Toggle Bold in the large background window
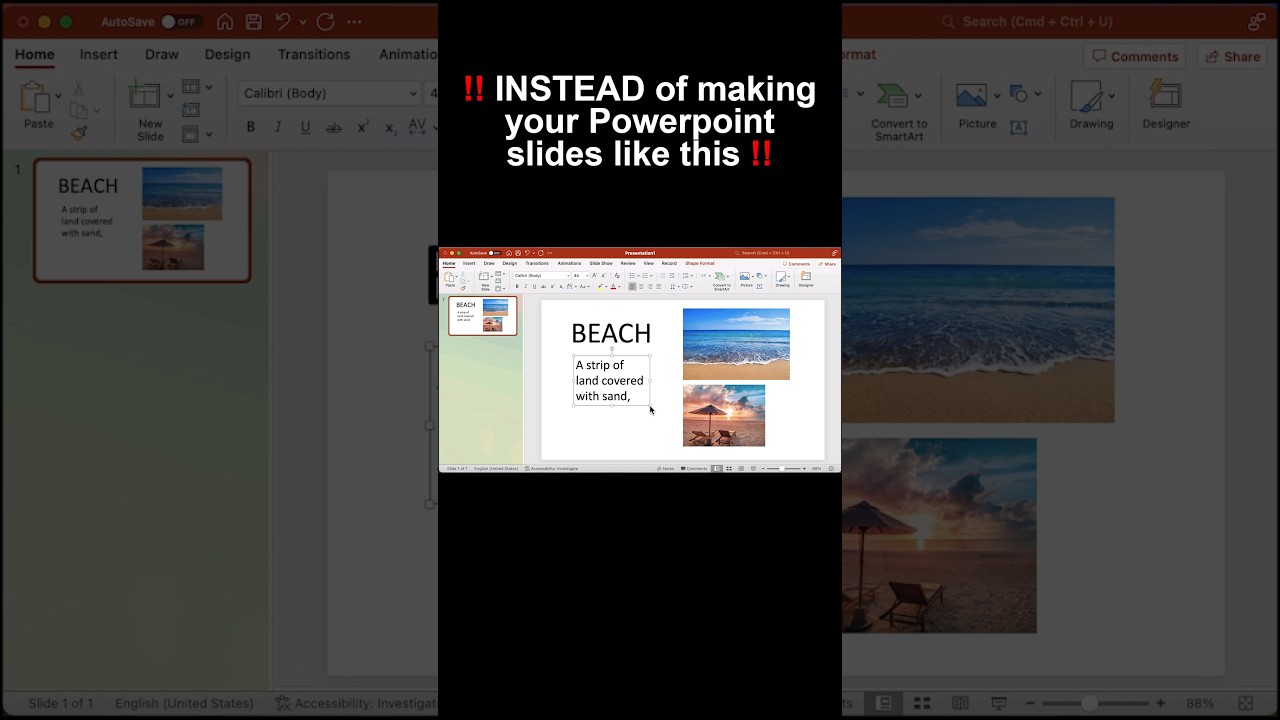 (250, 127)
